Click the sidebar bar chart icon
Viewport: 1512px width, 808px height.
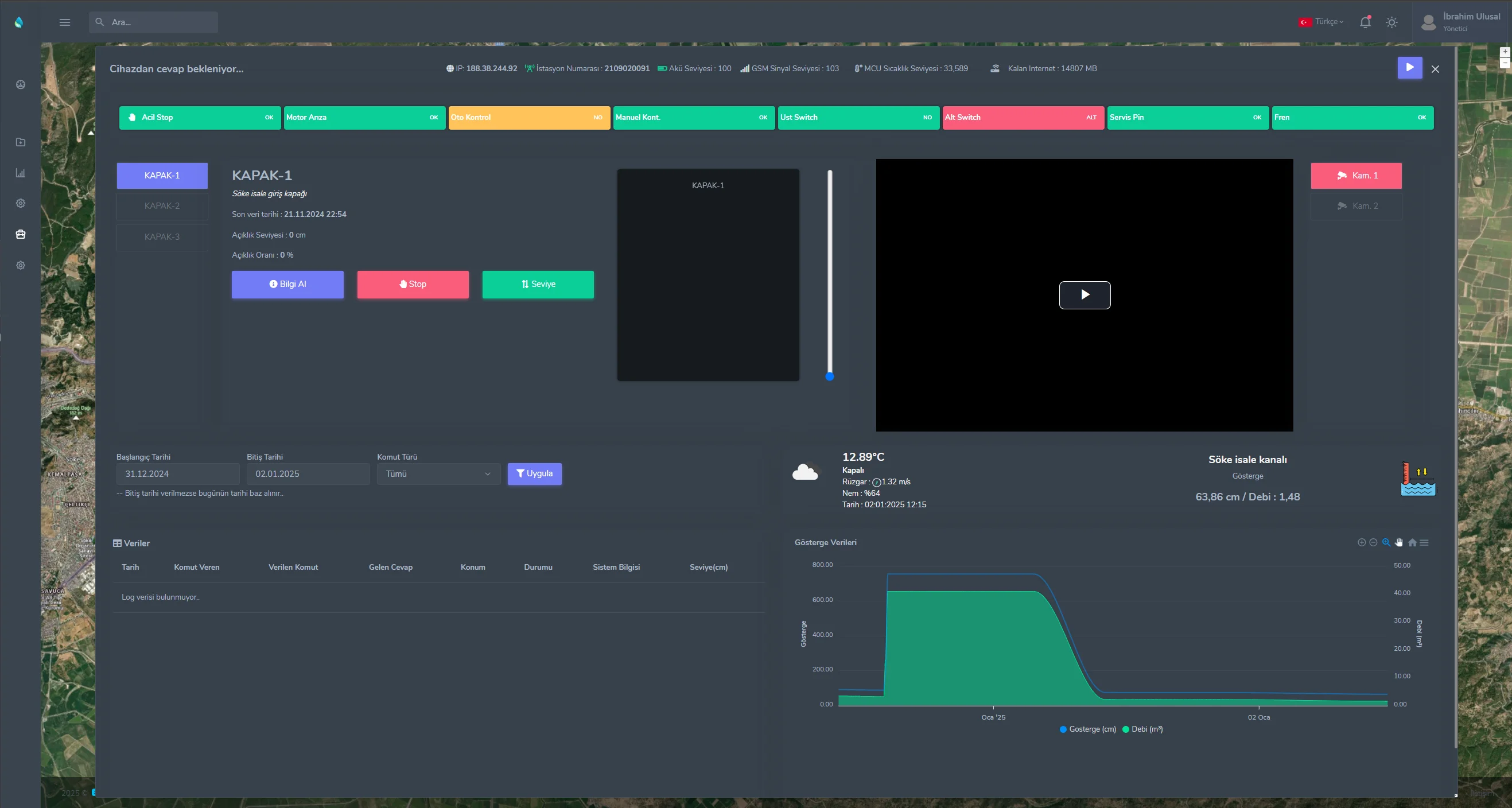[x=21, y=173]
